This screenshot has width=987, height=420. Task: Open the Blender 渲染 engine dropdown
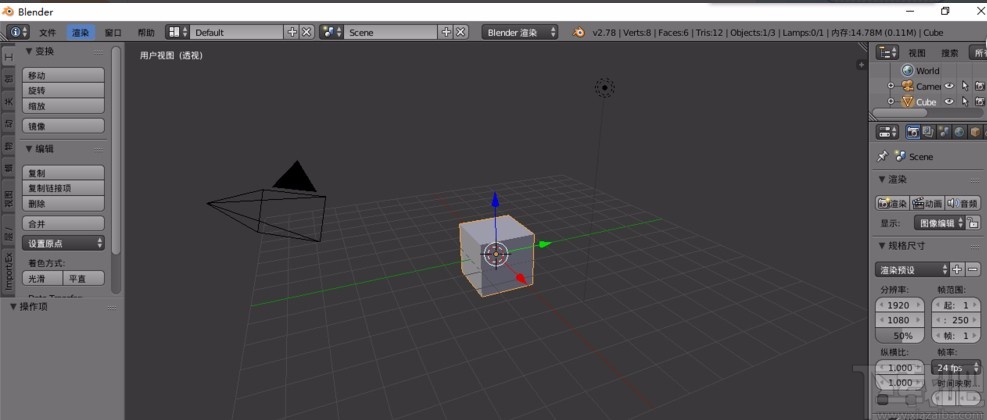pos(520,32)
